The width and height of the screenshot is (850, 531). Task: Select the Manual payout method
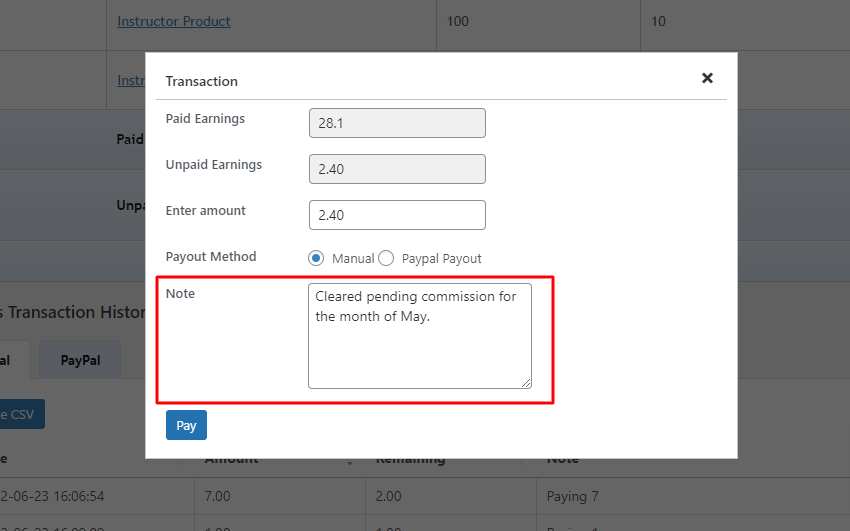click(317, 258)
